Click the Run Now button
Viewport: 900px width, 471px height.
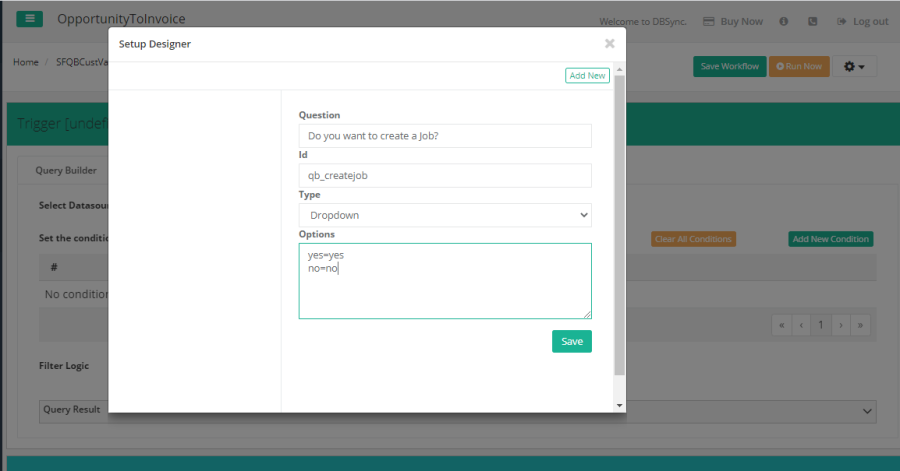[798, 66]
